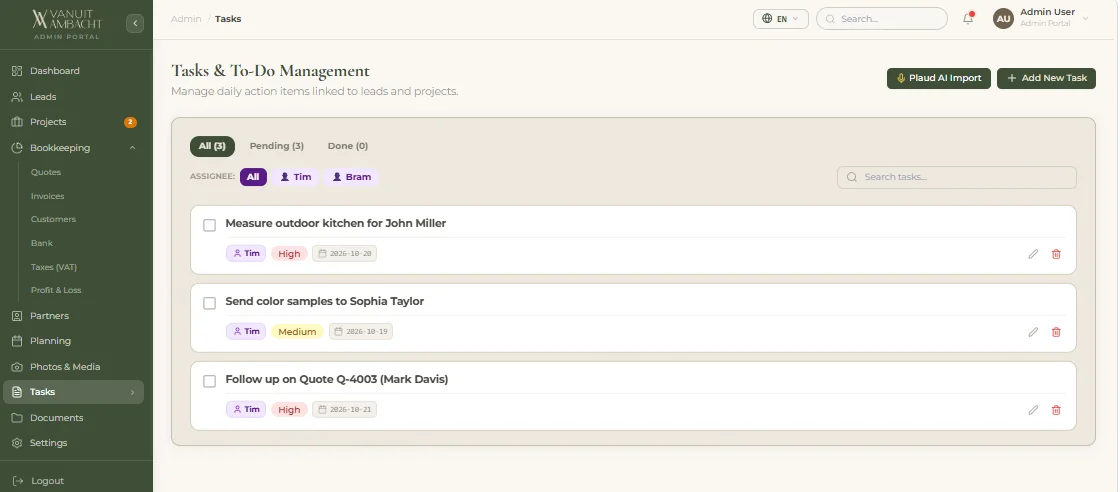This screenshot has height=492, width=1120.
Task: Click Tim assignee chip on Follow up on Quote task
Action: [x=246, y=410]
